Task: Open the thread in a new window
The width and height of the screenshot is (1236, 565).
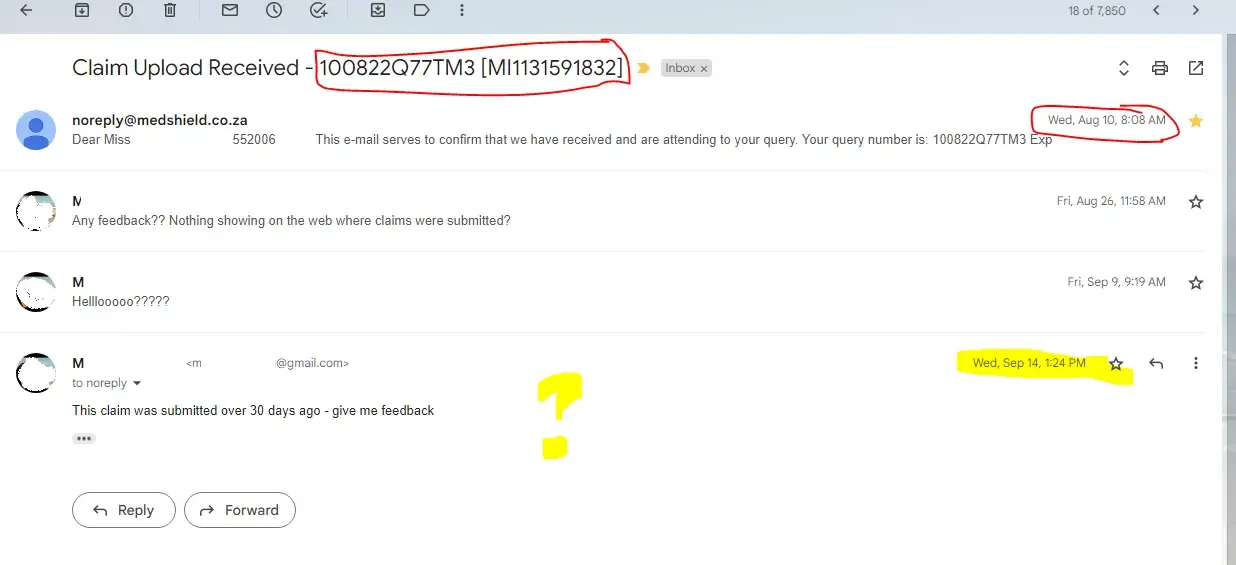Action: point(1196,68)
